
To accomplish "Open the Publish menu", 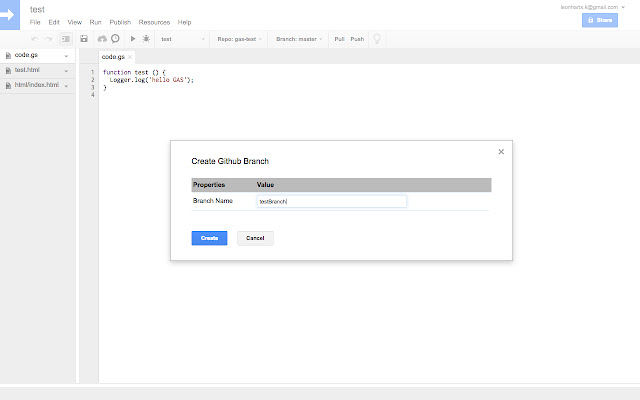I will pos(120,21).
